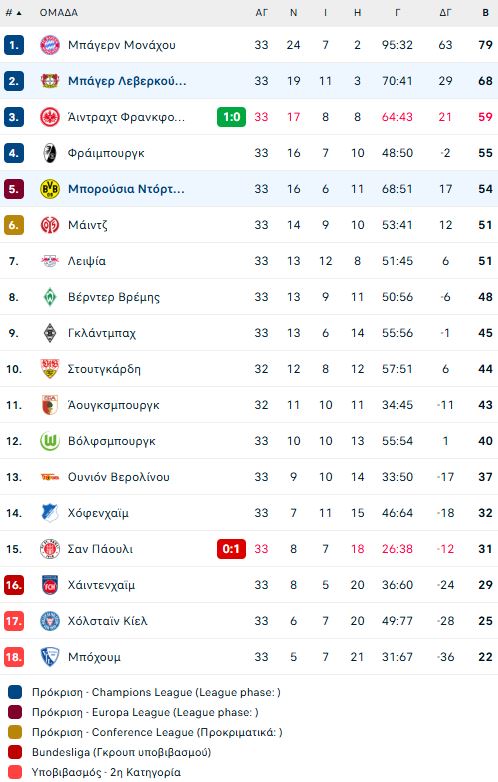Sort by the ΔΓ goal difference header
Viewport: 498px width, 782px height.
445,12
